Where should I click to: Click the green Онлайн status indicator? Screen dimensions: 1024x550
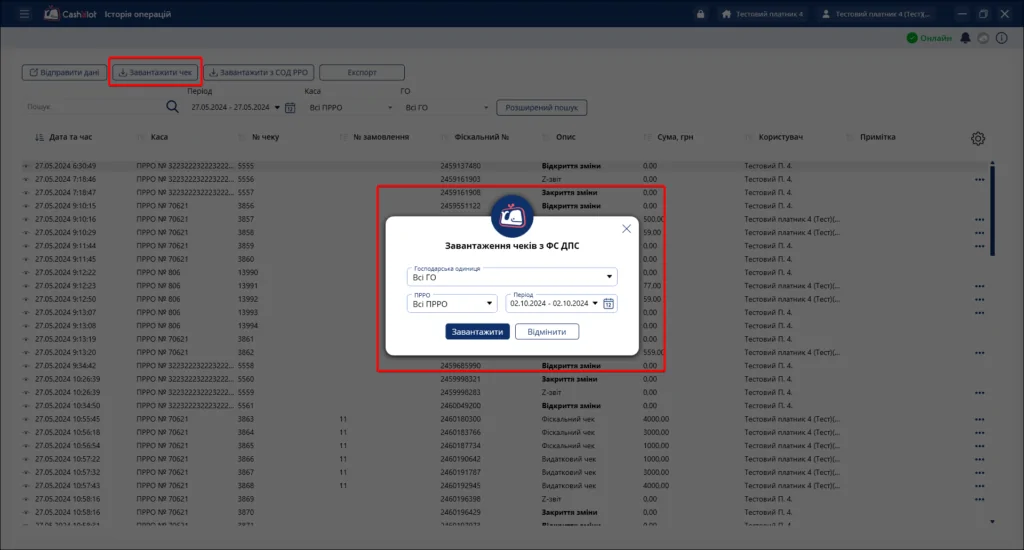tap(929, 38)
